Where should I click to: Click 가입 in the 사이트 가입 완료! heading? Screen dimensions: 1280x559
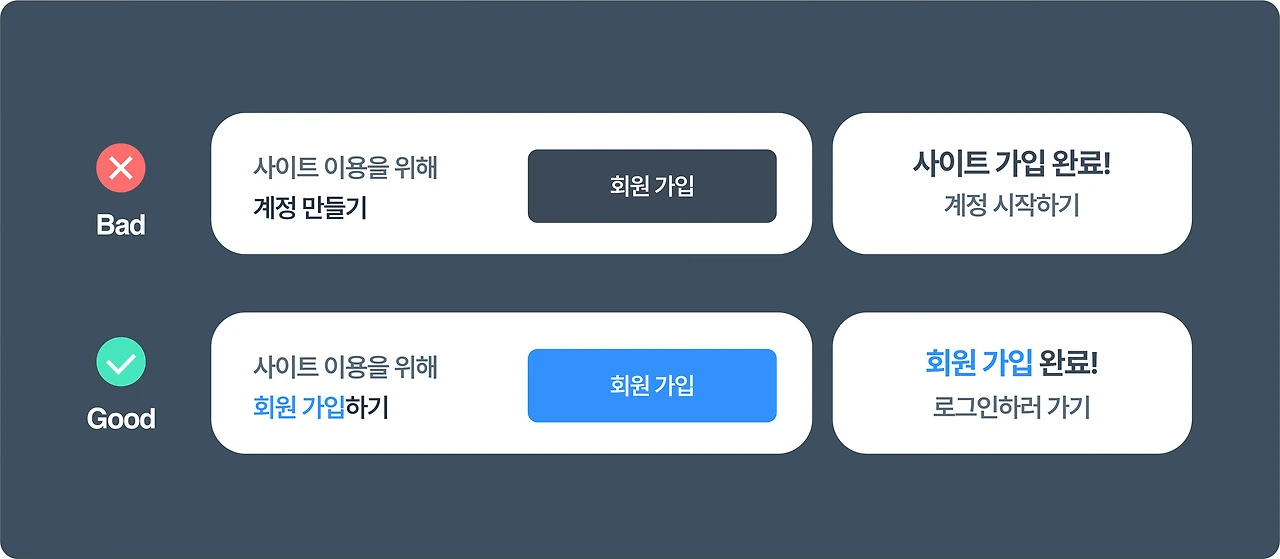(x=1020, y=163)
